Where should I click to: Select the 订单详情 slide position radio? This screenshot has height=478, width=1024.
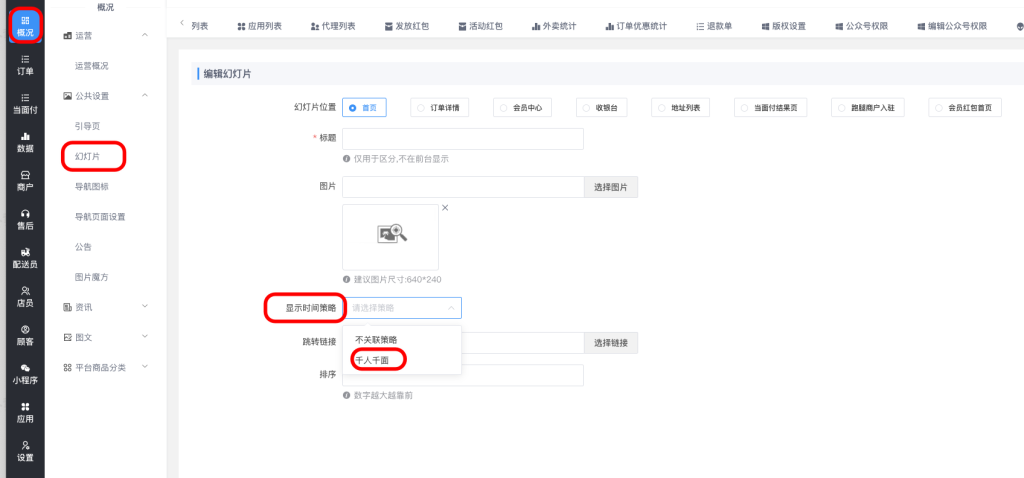click(x=445, y=108)
